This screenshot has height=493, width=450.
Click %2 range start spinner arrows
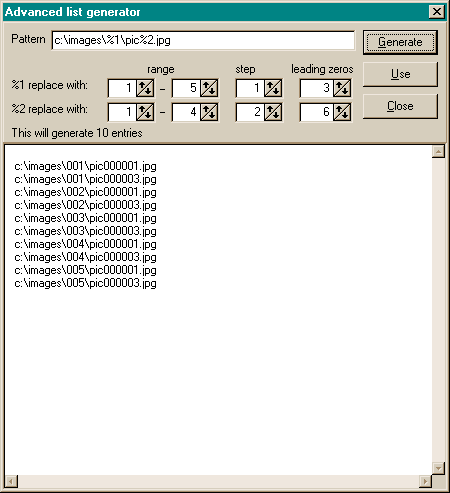[x=145, y=112]
